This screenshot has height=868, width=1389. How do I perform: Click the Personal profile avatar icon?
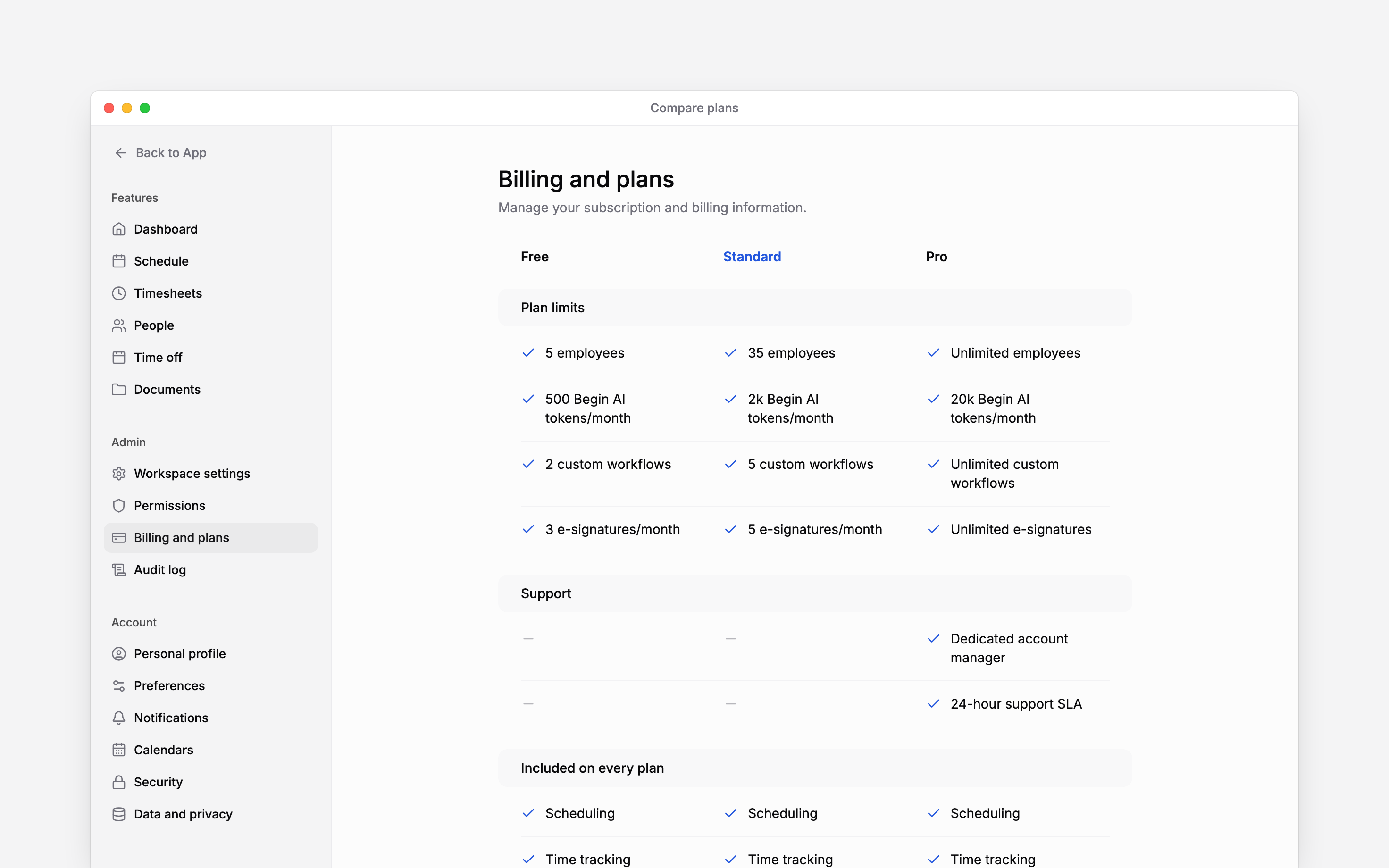tap(119, 654)
